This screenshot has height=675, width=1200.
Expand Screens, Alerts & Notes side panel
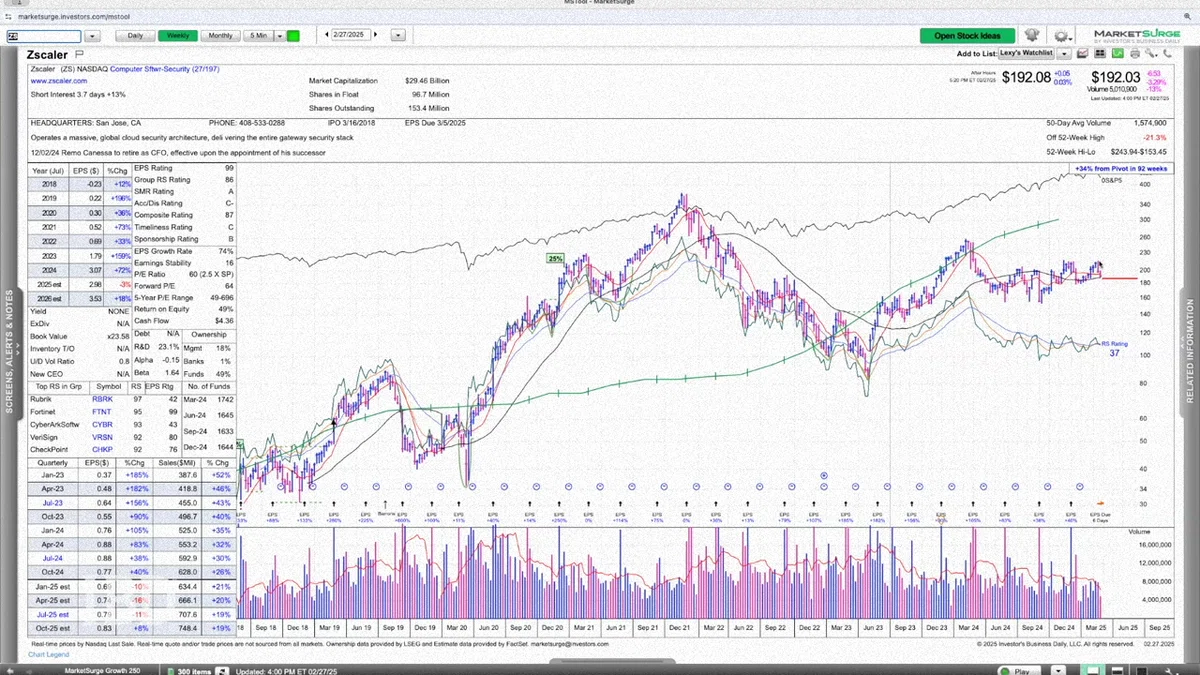point(11,353)
